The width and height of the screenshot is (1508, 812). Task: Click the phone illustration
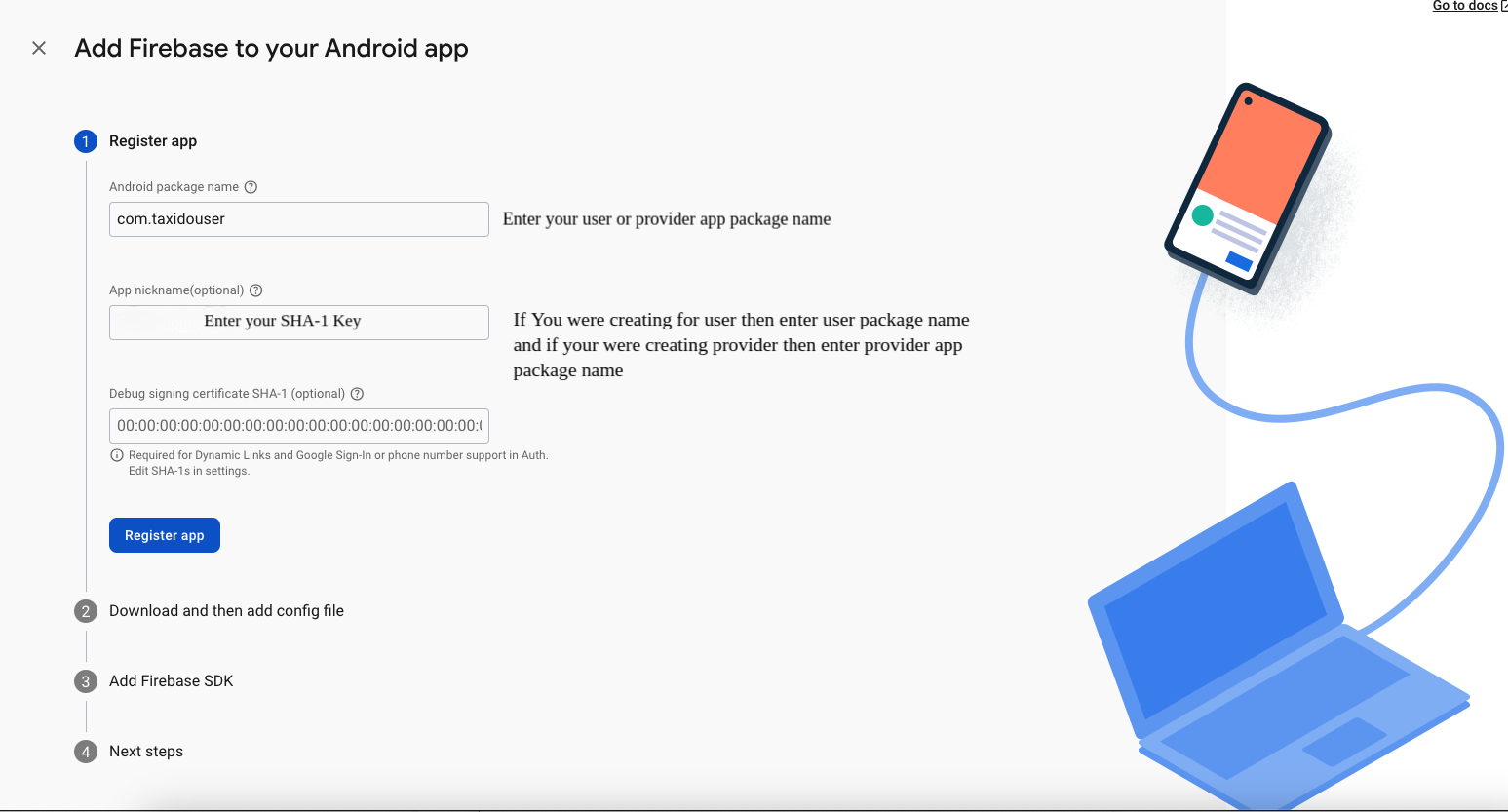click(x=1247, y=186)
